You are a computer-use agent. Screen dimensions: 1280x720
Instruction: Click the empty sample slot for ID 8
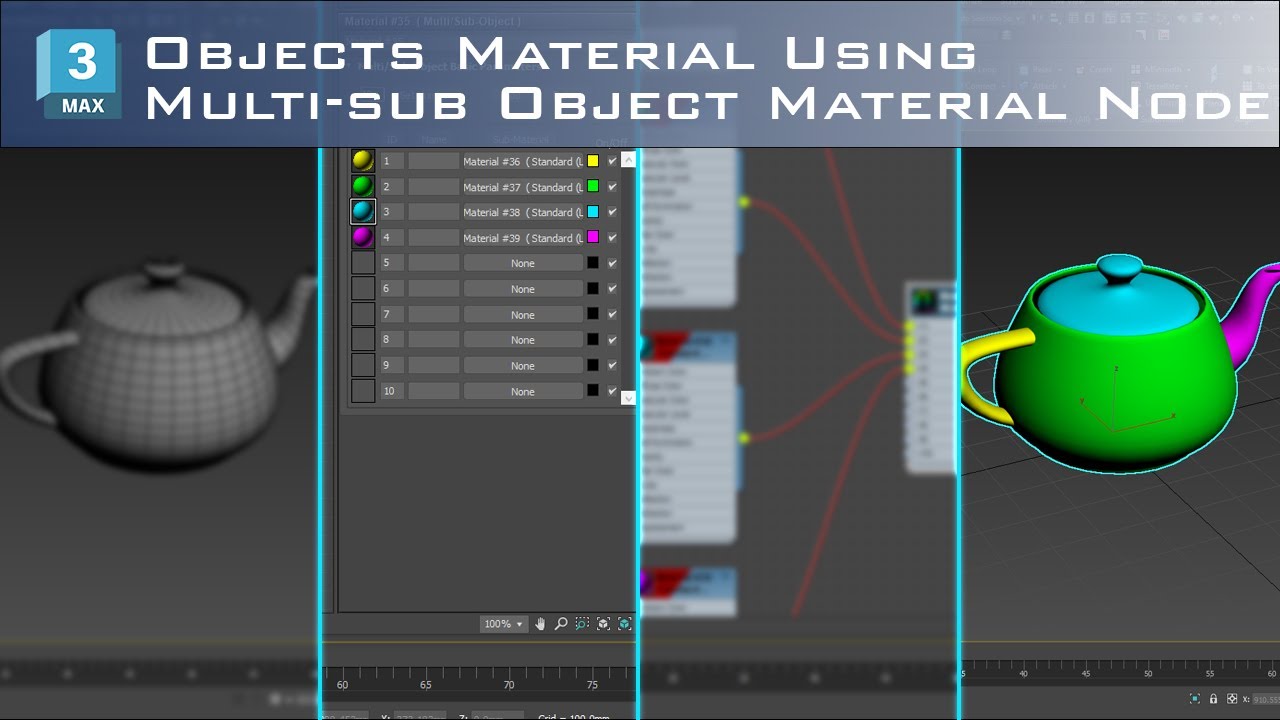click(363, 340)
